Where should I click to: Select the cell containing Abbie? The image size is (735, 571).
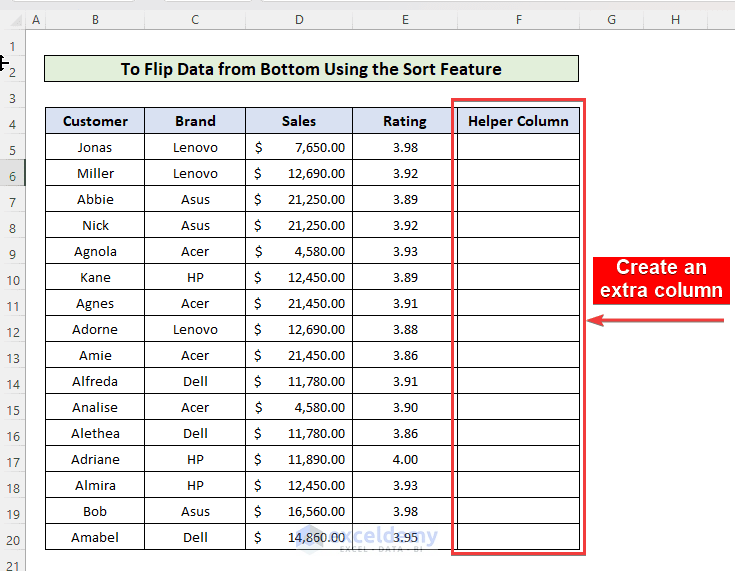pyautogui.click(x=95, y=199)
